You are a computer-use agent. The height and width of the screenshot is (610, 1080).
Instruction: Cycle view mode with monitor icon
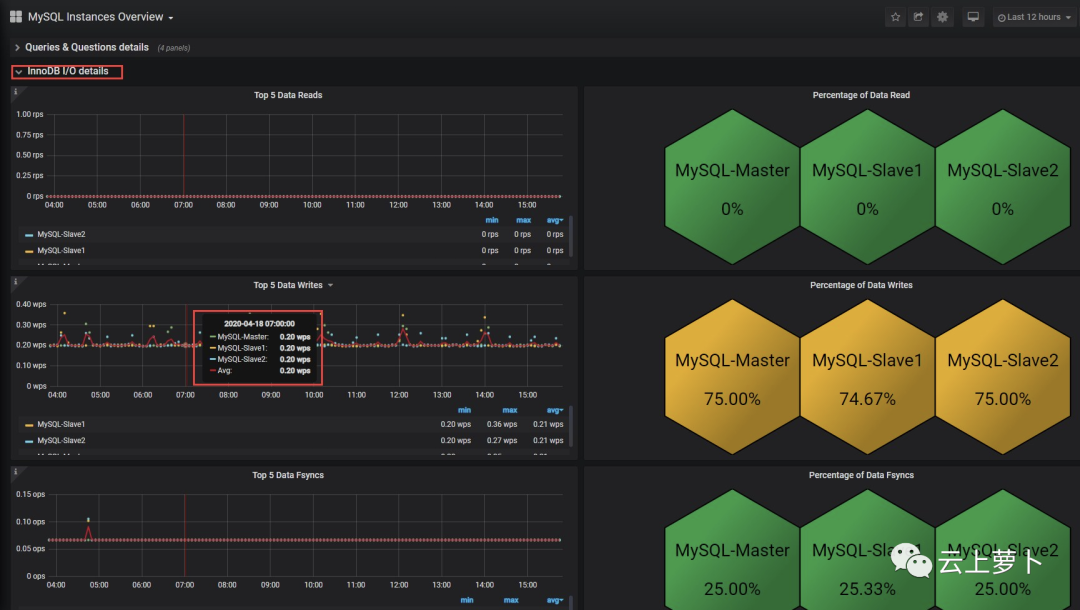pos(973,17)
